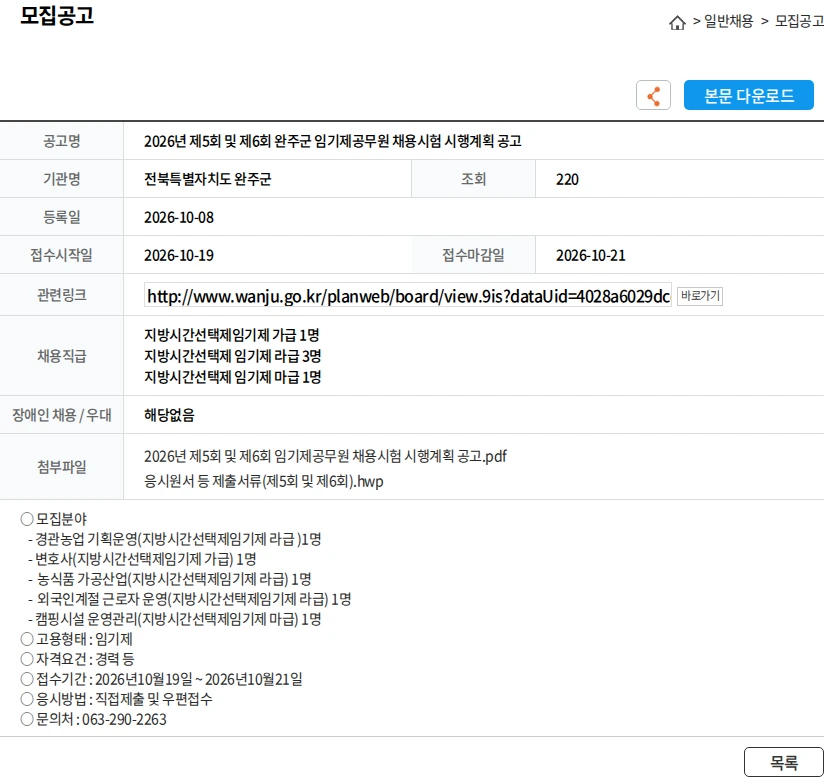824x777 pixels.
Task: Click 지방시간선택제임기제 가급 1명 line
Action: point(232,335)
